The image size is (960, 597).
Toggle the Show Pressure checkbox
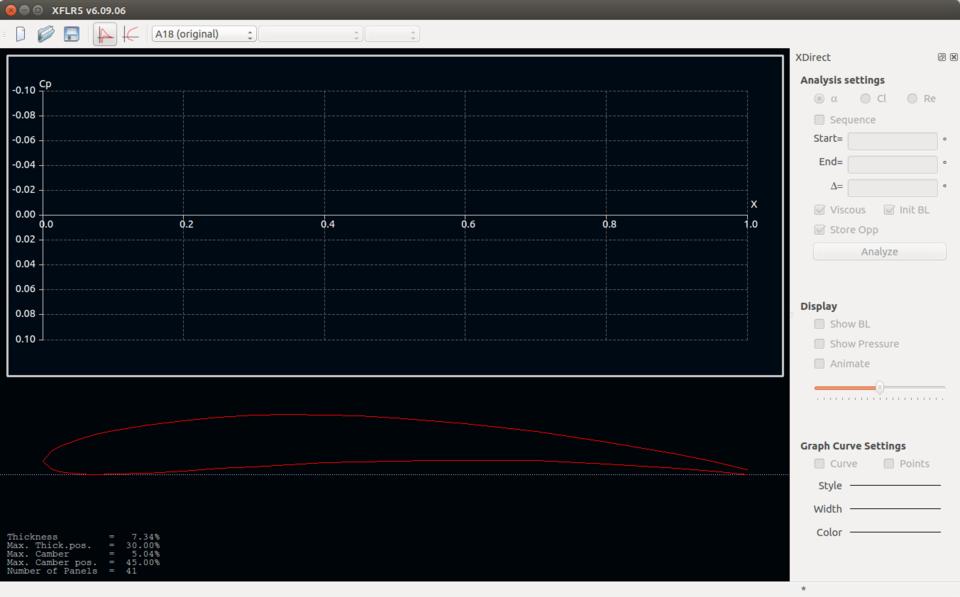click(820, 344)
